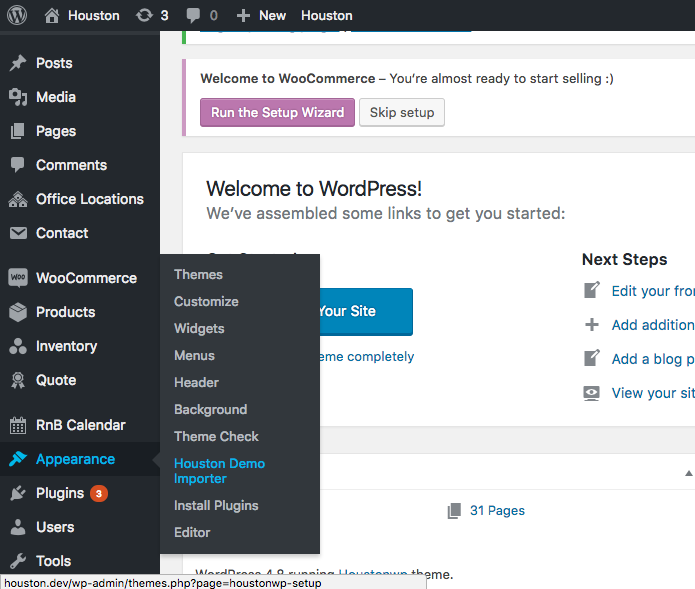The height and width of the screenshot is (589, 695).
Task: Click the WooCommerce icon in sidebar
Action: pos(18,278)
